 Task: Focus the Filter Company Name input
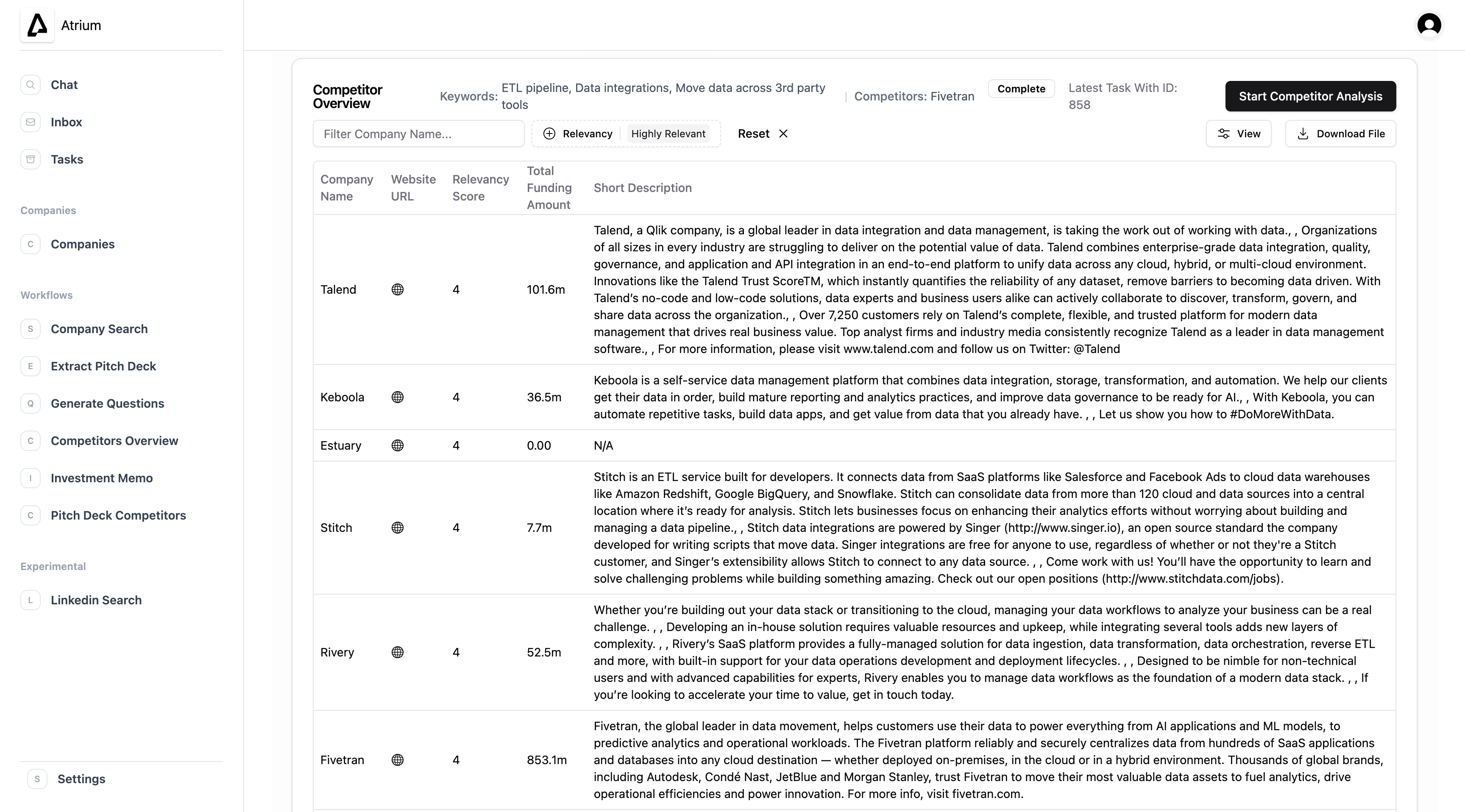pos(418,133)
